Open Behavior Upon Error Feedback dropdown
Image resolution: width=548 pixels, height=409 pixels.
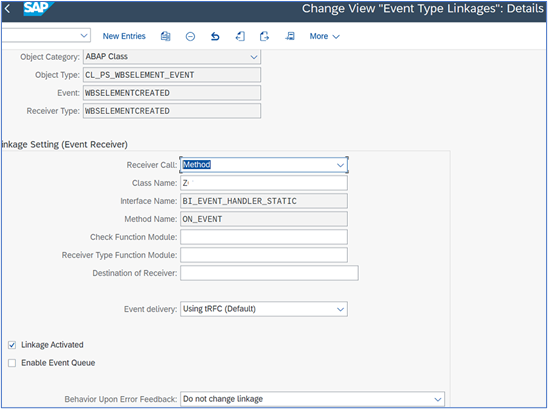(x=437, y=399)
